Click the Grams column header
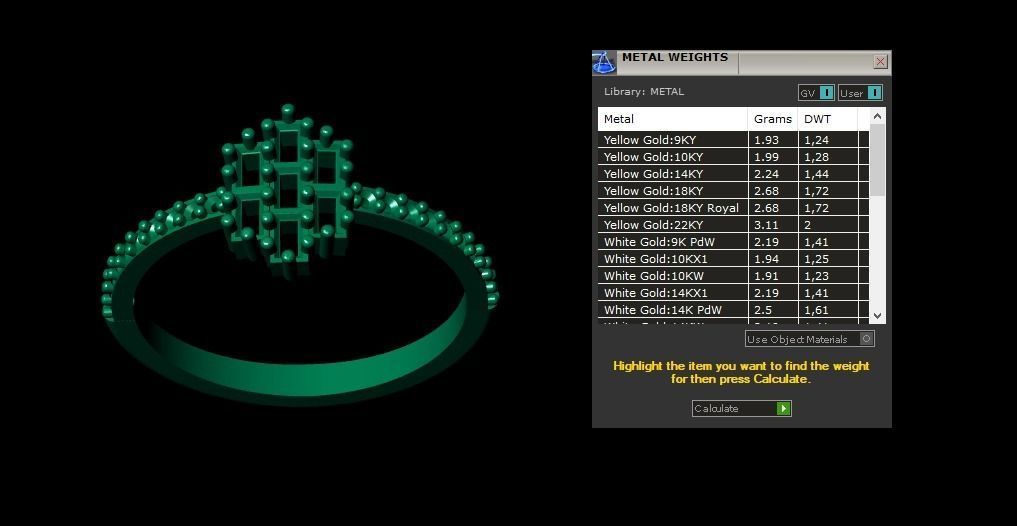This screenshot has width=1017, height=526. pyautogui.click(x=773, y=119)
